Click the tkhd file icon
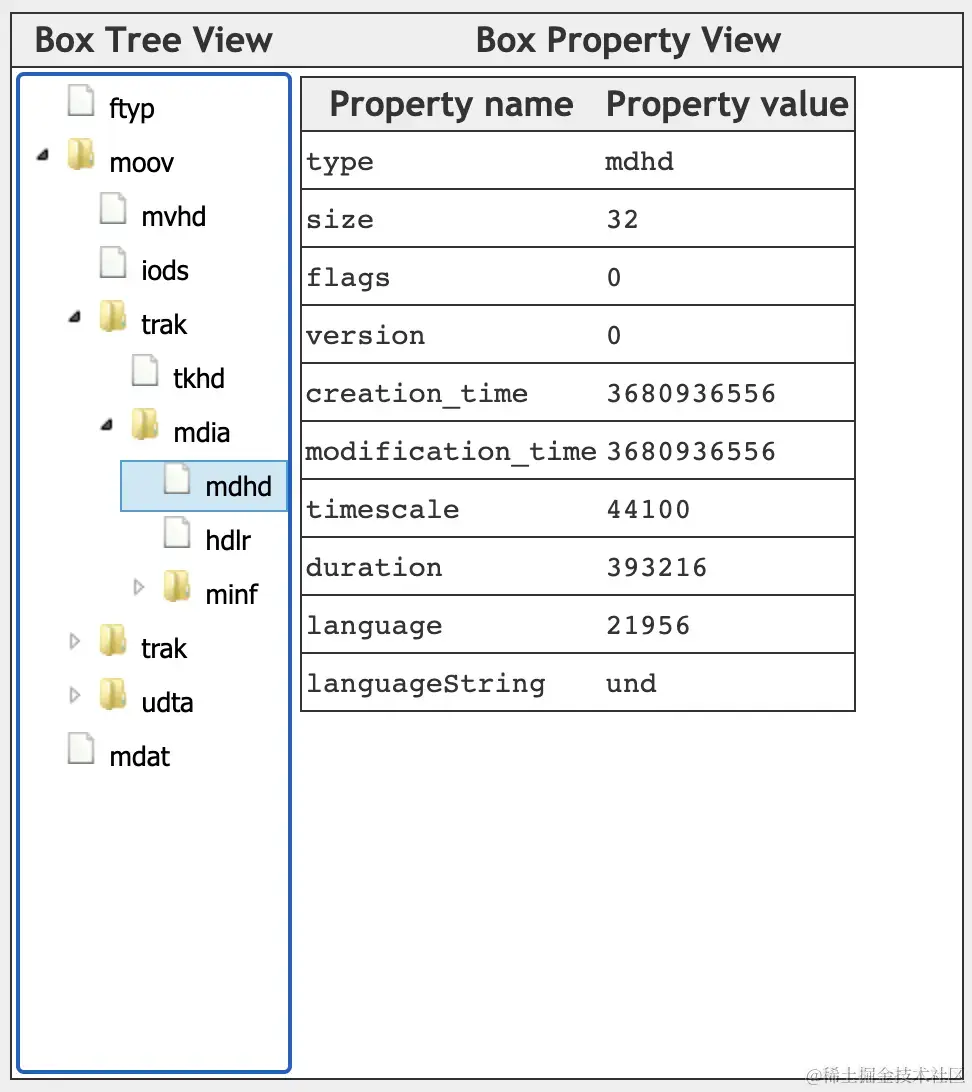Screen dimensions: 972x1092 pyautogui.click(x=145, y=370)
